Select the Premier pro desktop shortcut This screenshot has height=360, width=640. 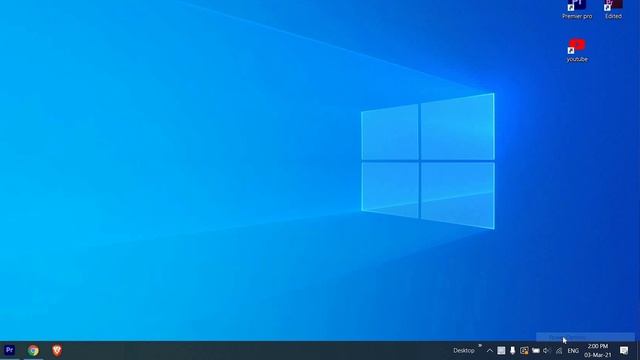pyautogui.click(x=577, y=10)
